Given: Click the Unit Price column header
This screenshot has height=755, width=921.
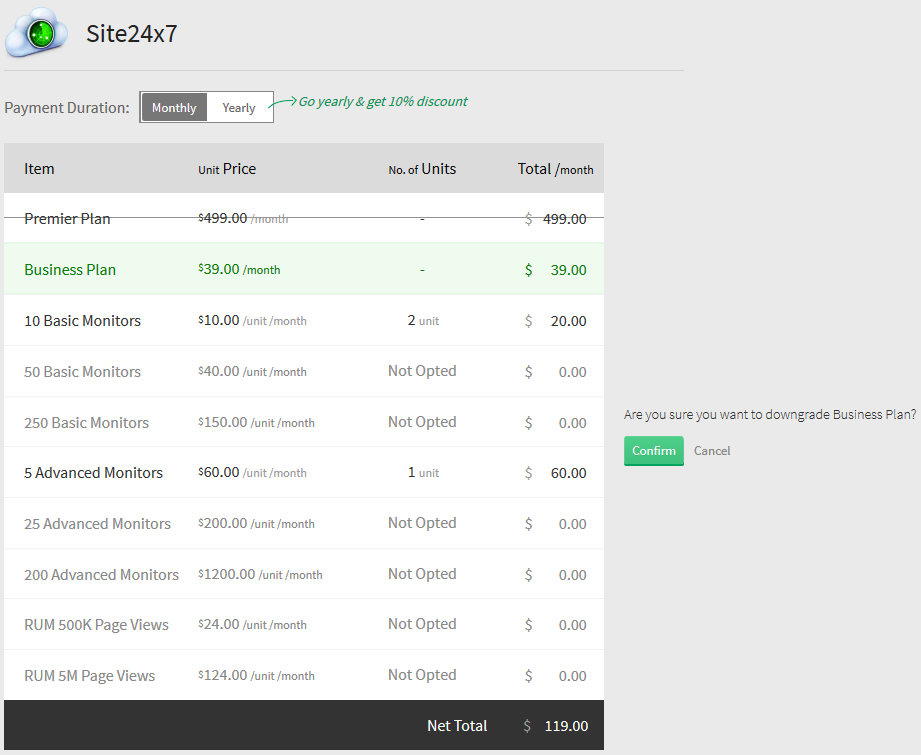Looking at the screenshot, I should click(x=227, y=169).
